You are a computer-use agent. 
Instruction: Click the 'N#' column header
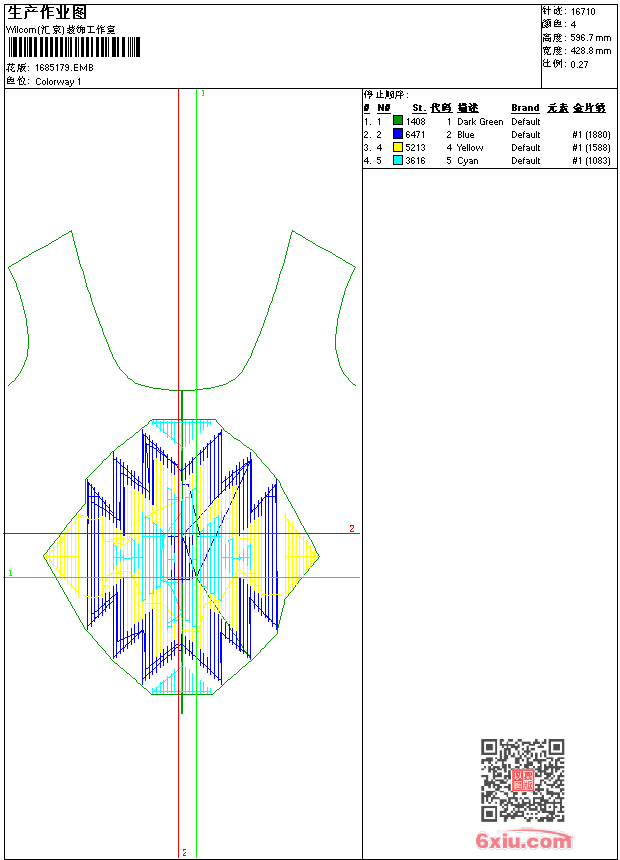tap(384, 108)
